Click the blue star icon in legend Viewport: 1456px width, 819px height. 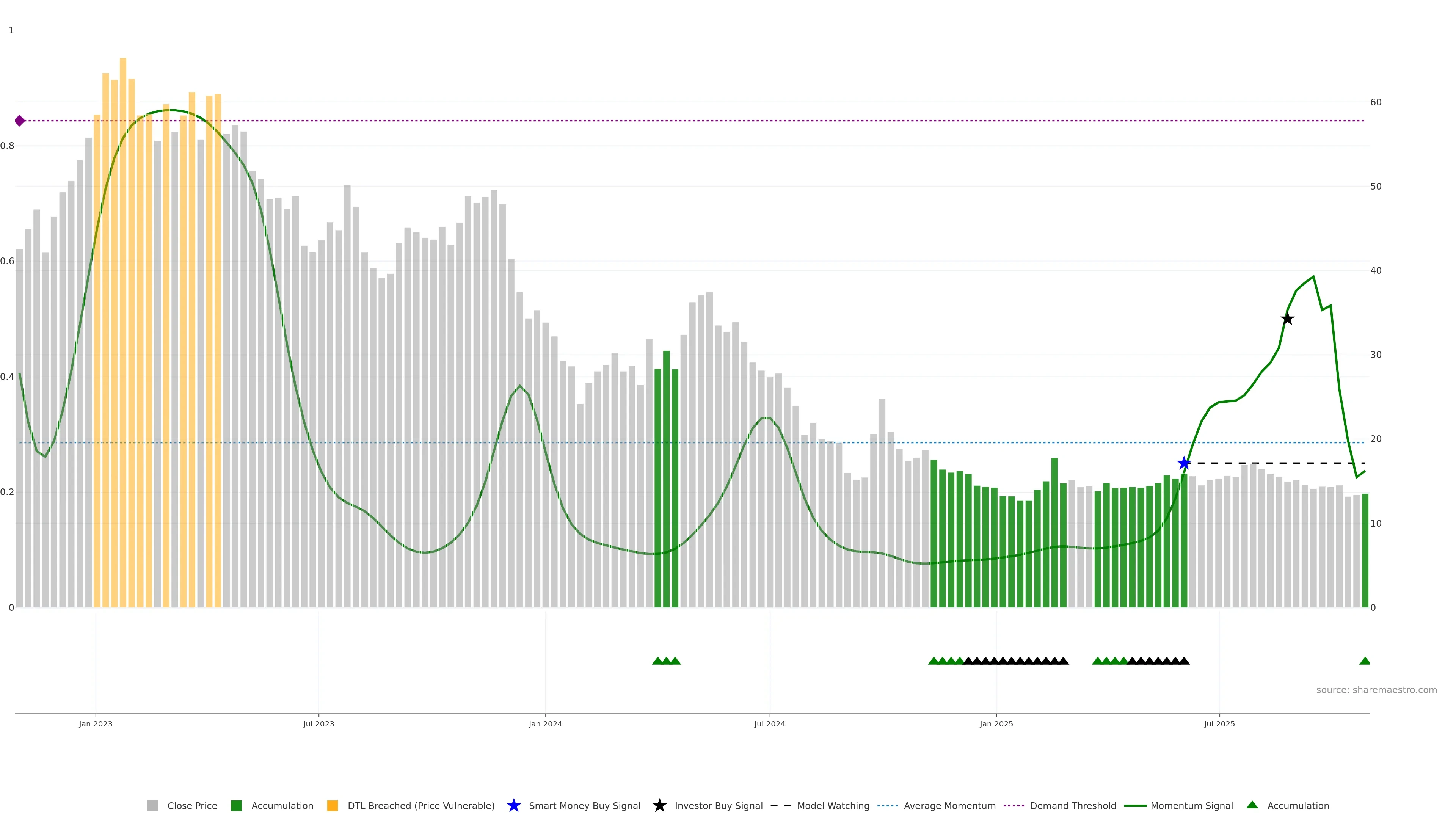pyautogui.click(x=513, y=805)
